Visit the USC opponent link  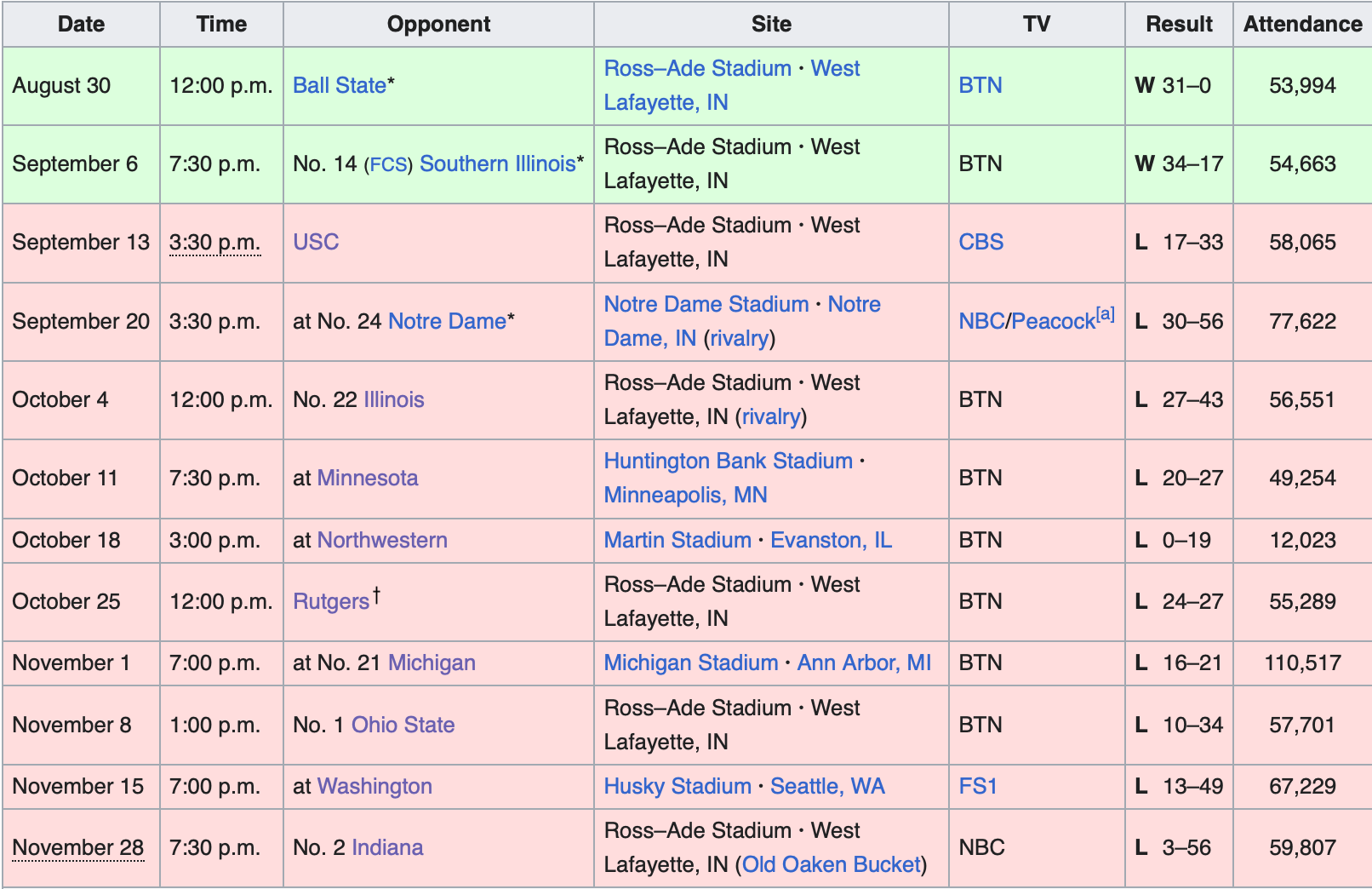(x=316, y=242)
